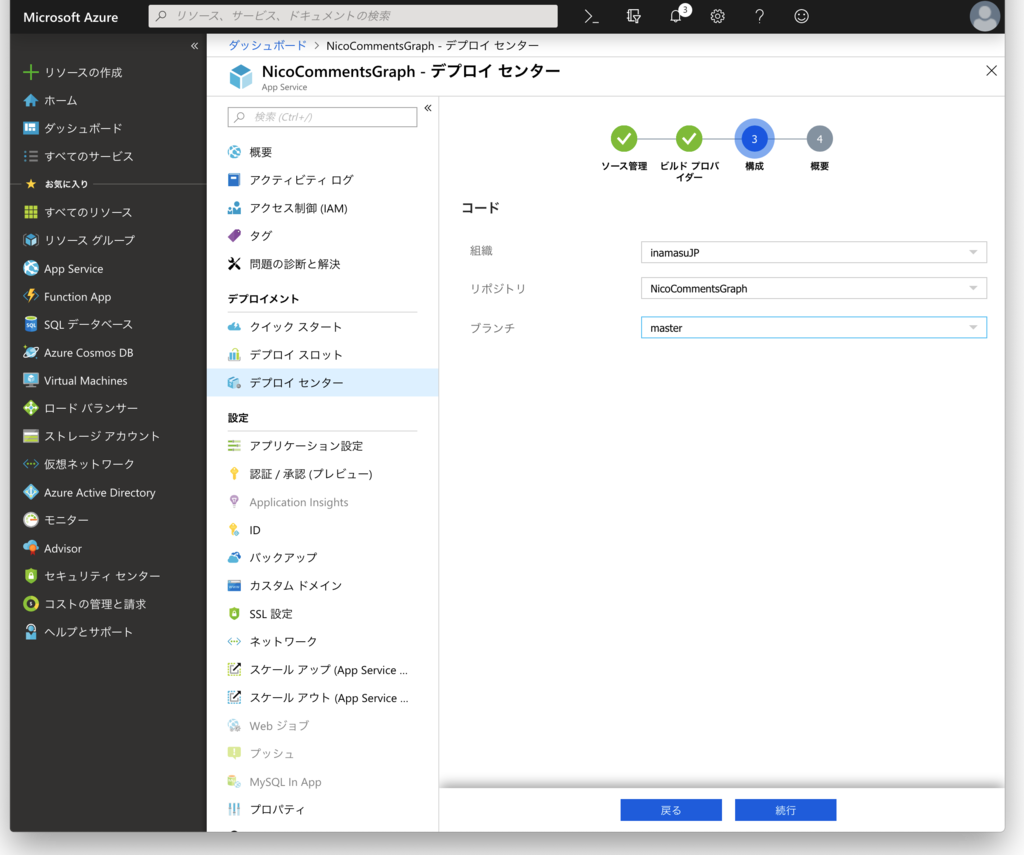Click SQL データベース icon
1024x855 pixels.
point(31,324)
